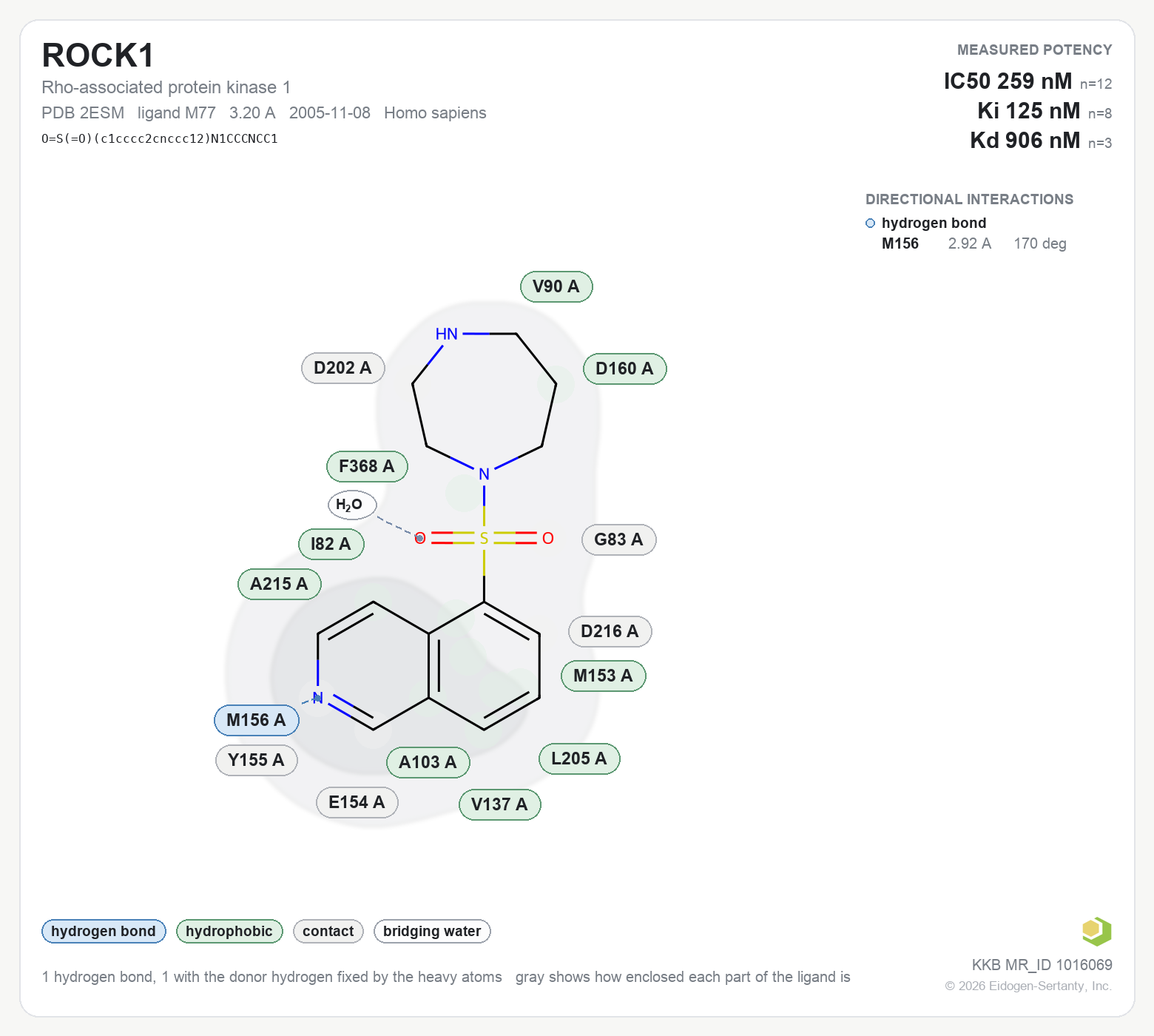Click the contact legend pill

tap(328, 931)
